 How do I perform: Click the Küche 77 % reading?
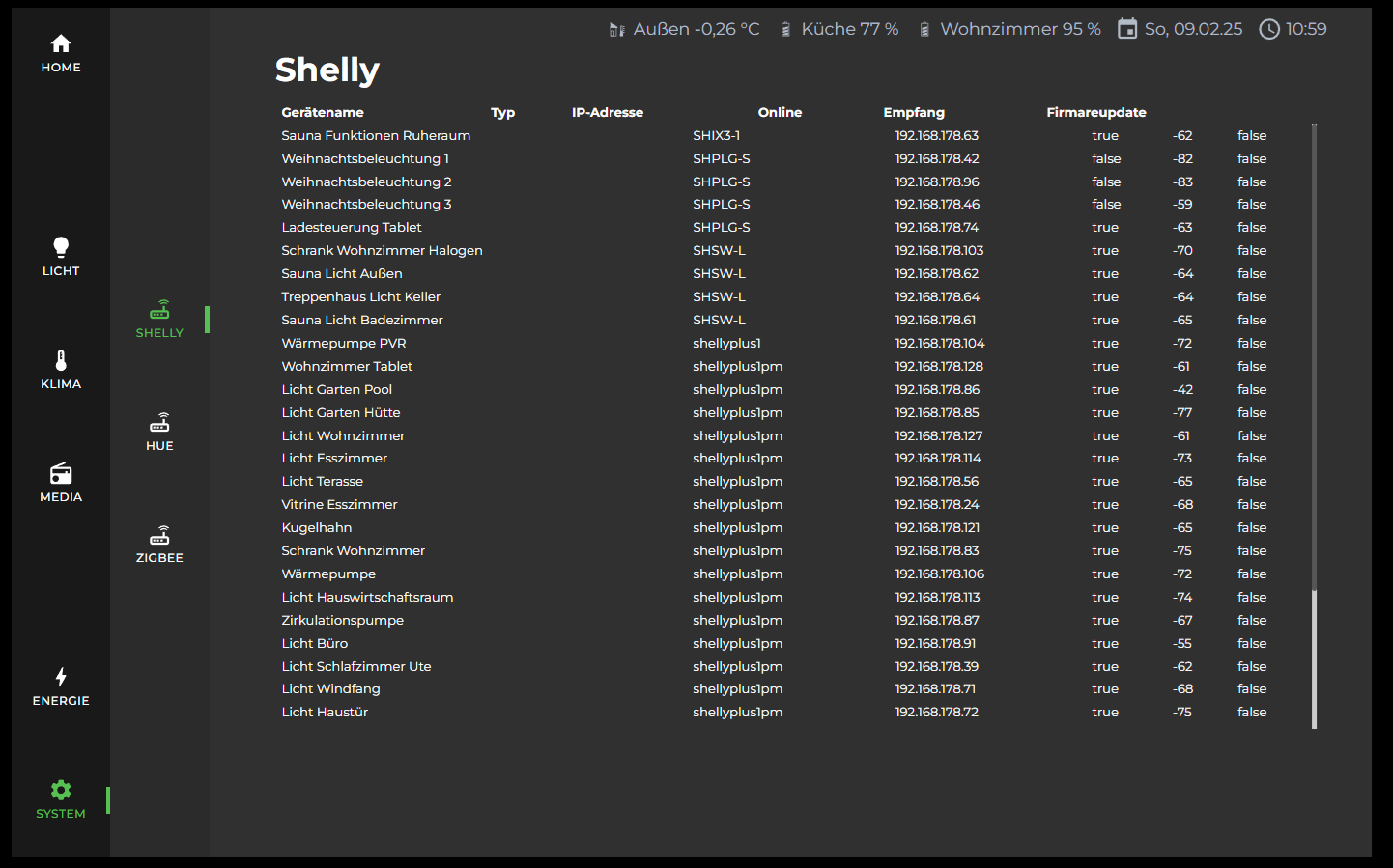coord(850,30)
